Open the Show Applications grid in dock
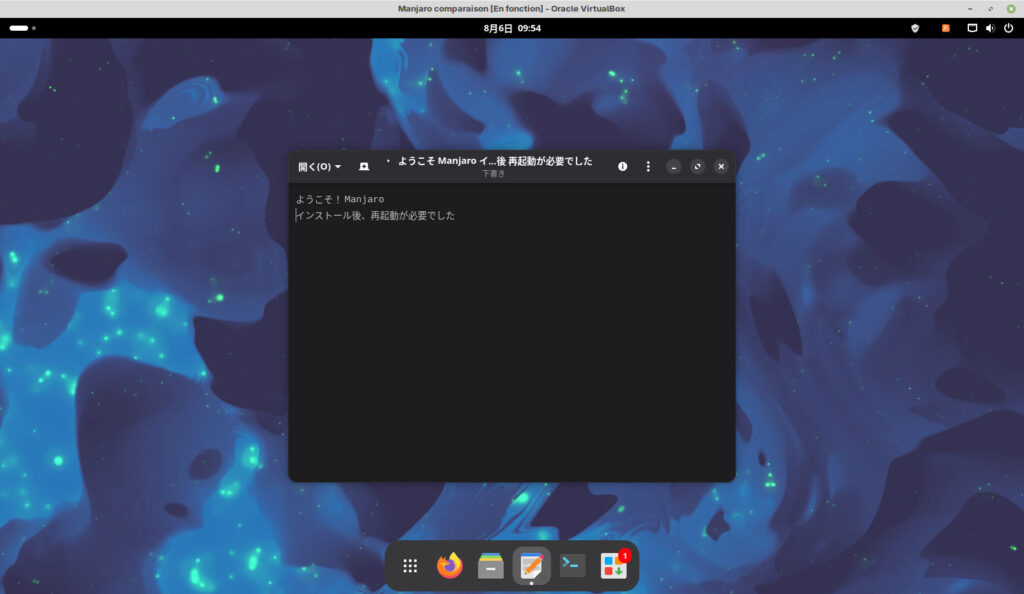 coord(410,566)
